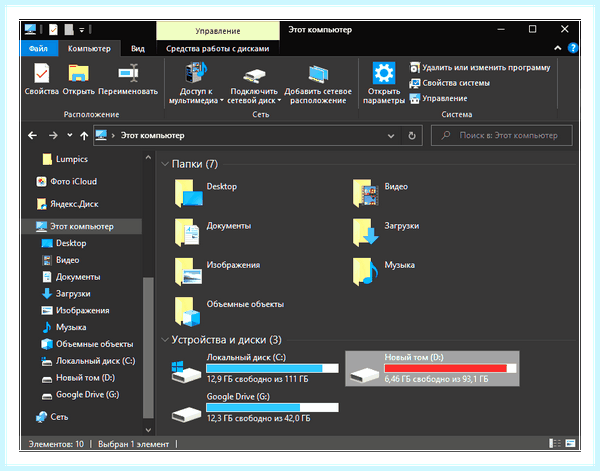Collapse the Устройства и диски (3) group
600x471 pixels.
coord(165,340)
